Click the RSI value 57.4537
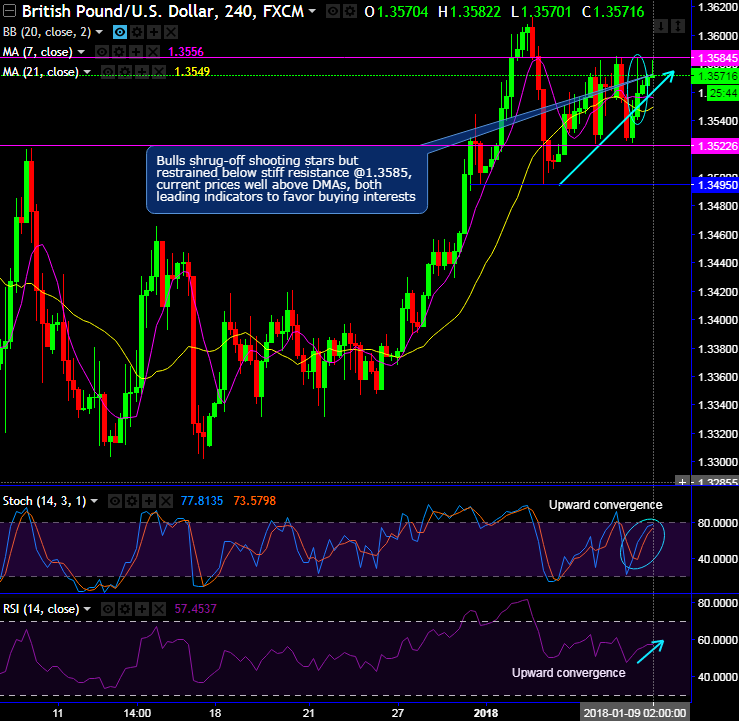 click(x=196, y=609)
